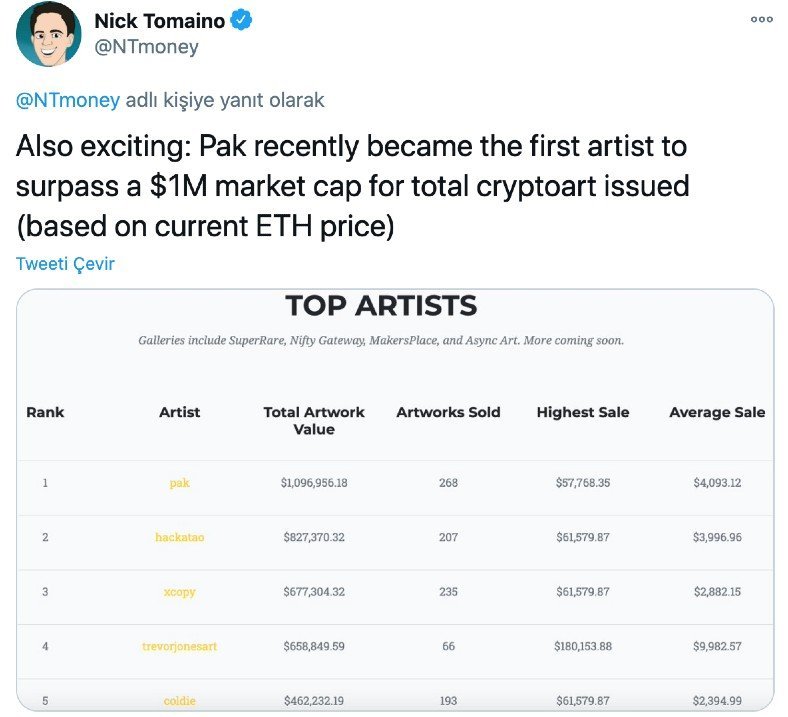Click the Total Artwork Value column header

coord(314,420)
